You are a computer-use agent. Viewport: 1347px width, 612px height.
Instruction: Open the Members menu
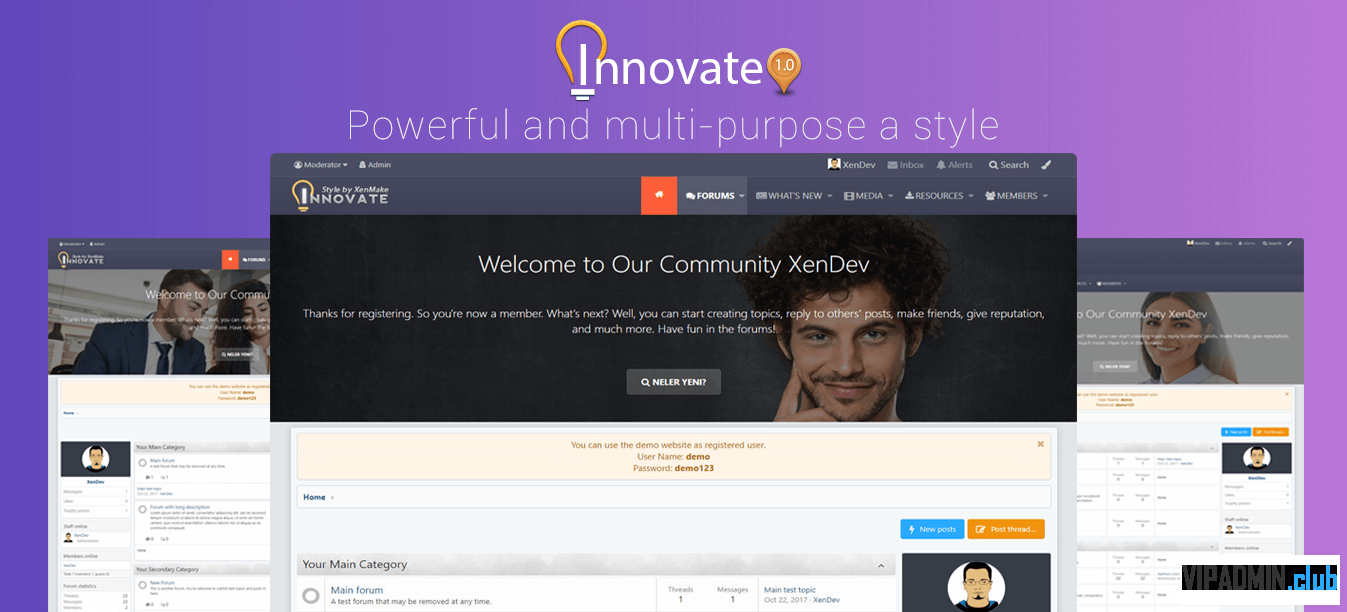coord(1017,196)
